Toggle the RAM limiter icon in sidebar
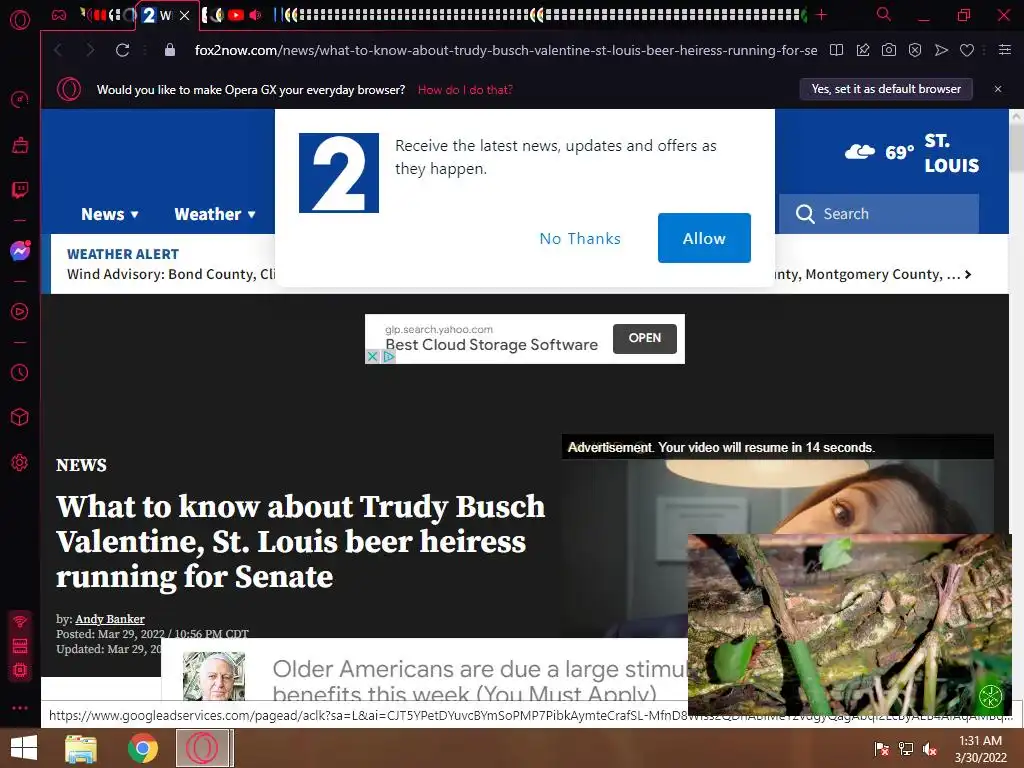This screenshot has width=1024, height=768. click(x=20, y=646)
